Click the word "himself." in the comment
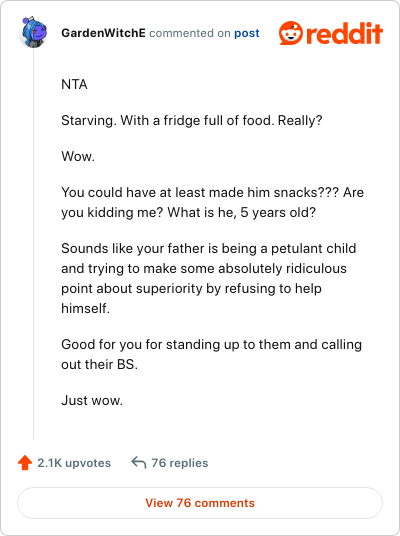Viewport: 400px width, 536px height. pyautogui.click(x=85, y=308)
